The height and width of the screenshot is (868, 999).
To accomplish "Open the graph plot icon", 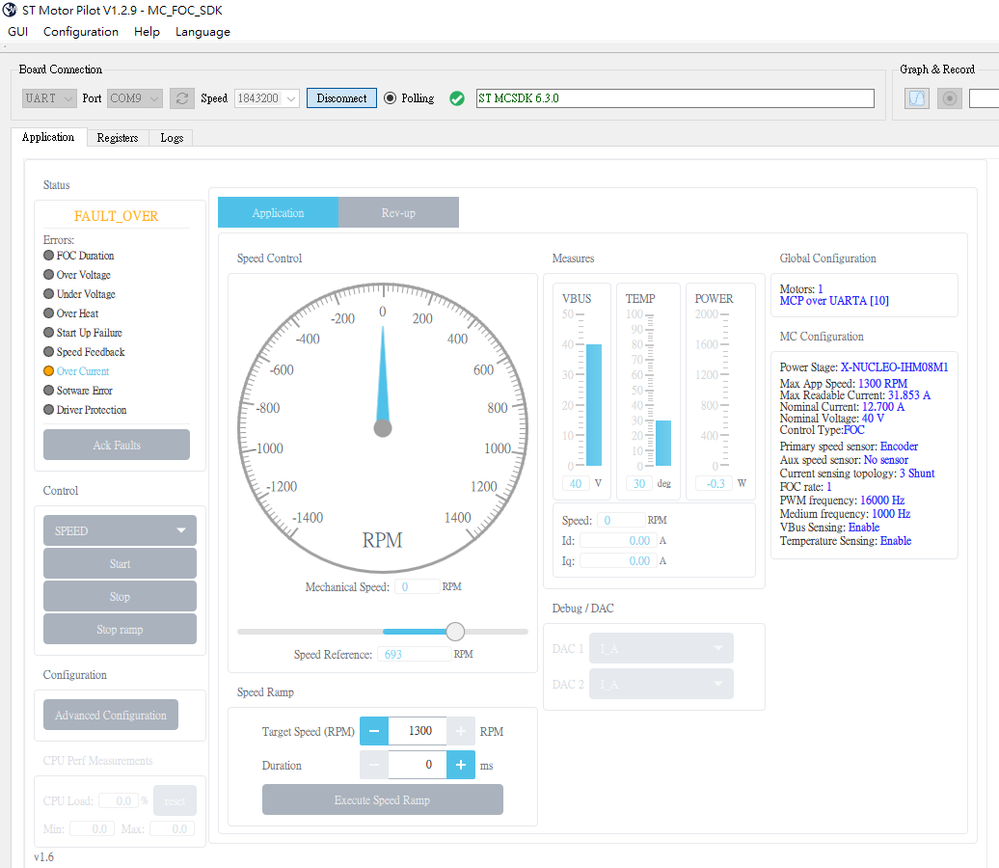I will point(917,98).
